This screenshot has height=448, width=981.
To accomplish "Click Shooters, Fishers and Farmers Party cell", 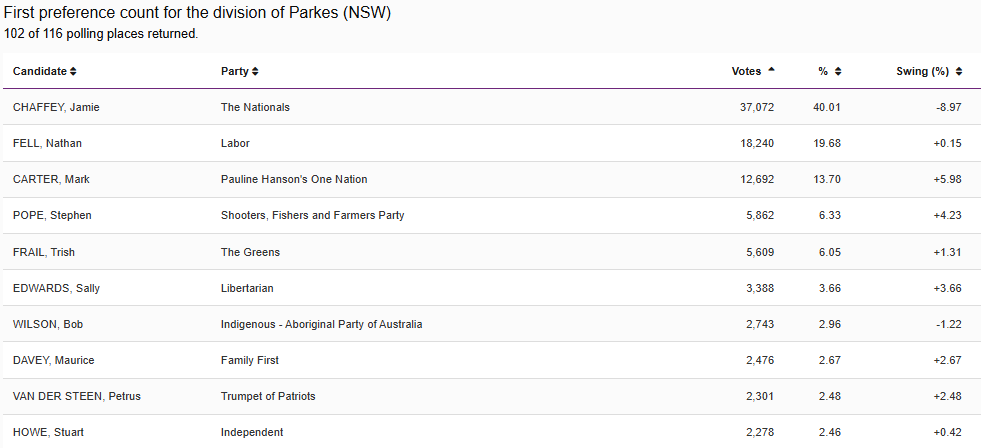I will tap(312, 215).
